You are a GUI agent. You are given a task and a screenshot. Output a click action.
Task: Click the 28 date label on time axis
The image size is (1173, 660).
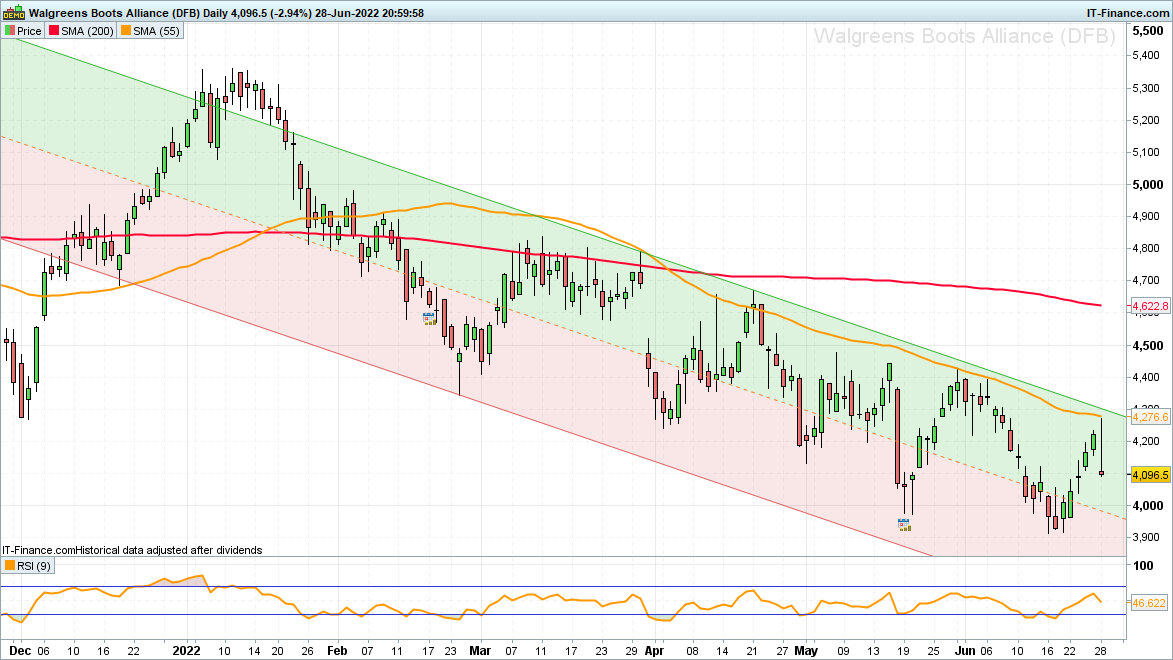click(x=1100, y=650)
